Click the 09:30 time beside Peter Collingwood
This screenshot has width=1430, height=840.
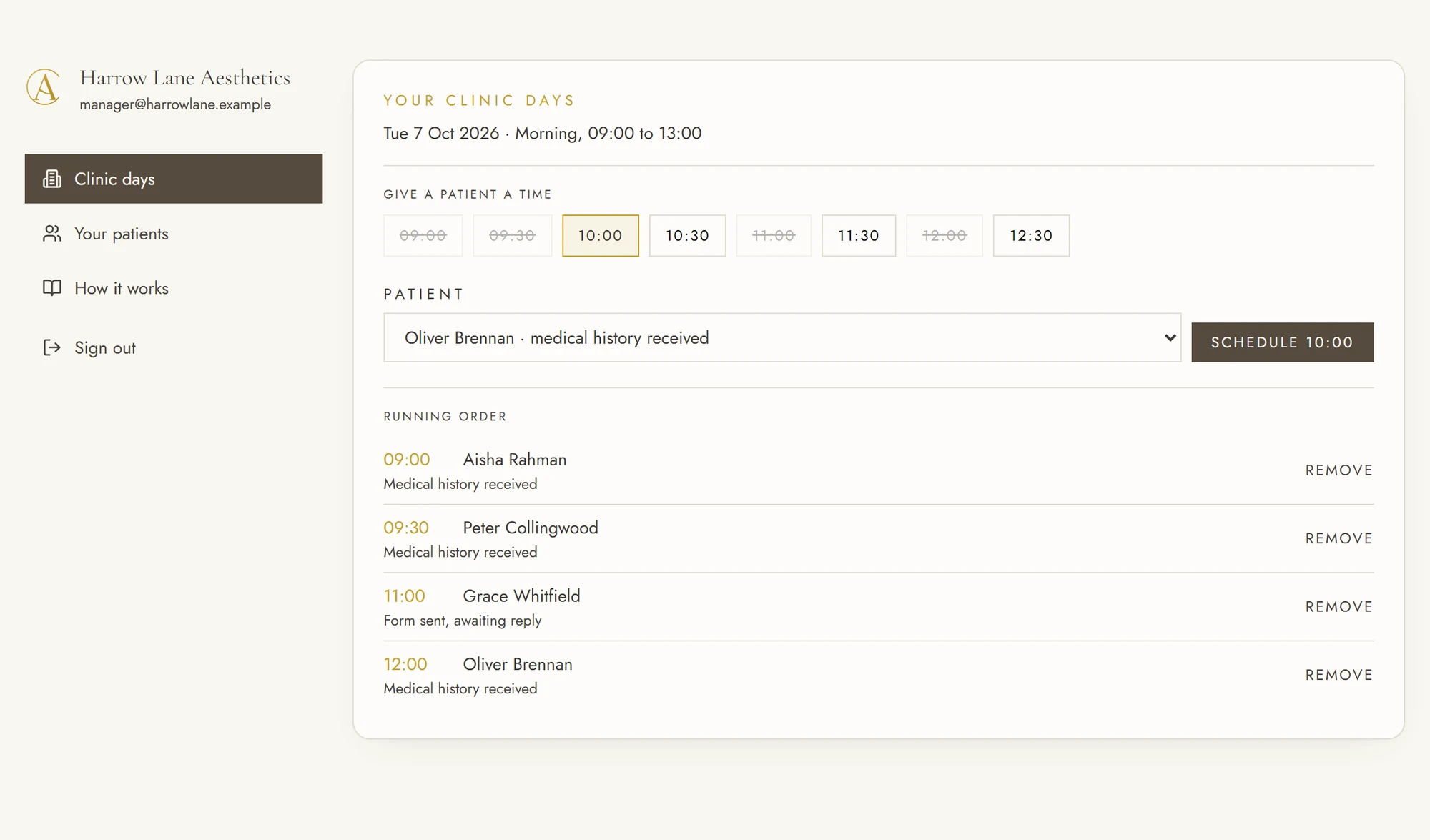[406, 528]
